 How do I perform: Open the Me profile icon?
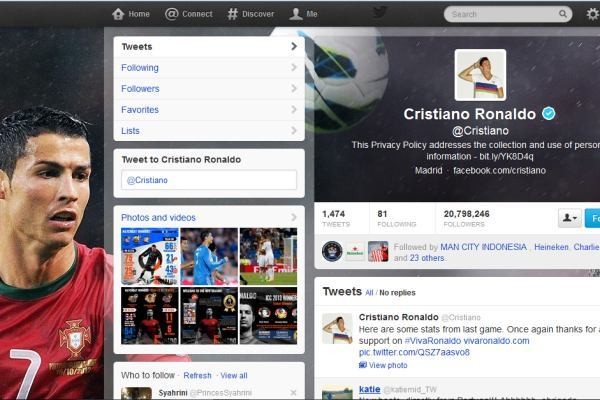tap(296, 14)
